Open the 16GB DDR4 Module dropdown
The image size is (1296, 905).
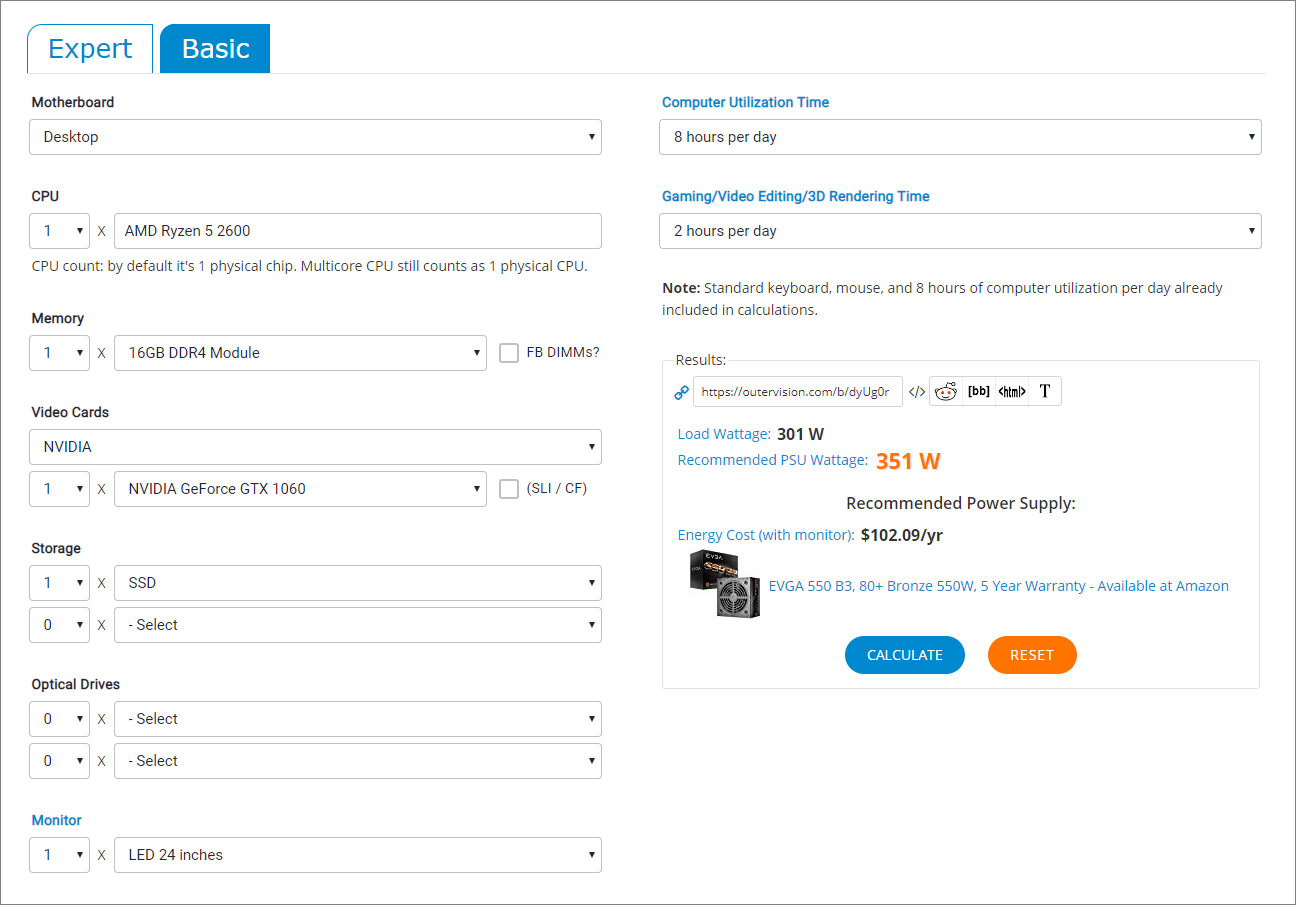pos(301,353)
